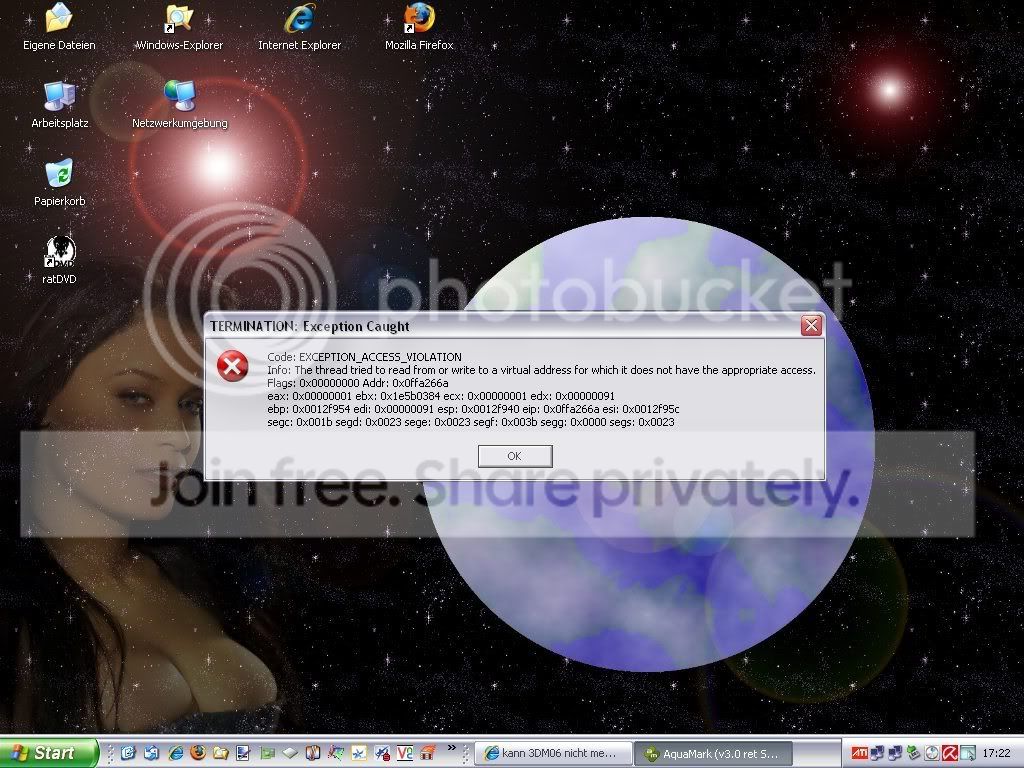Image resolution: width=1024 pixels, height=768 pixels.
Task: Switch to the AquaMark taskbar window
Action: pos(712,752)
